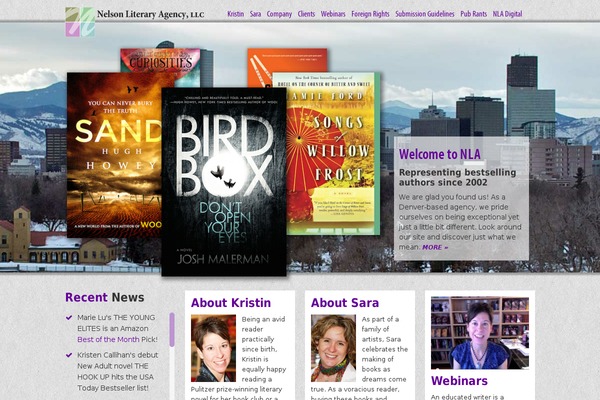The image size is (600, 400).
Task: Click Sara's portrait photo
Action: (333, 348)
